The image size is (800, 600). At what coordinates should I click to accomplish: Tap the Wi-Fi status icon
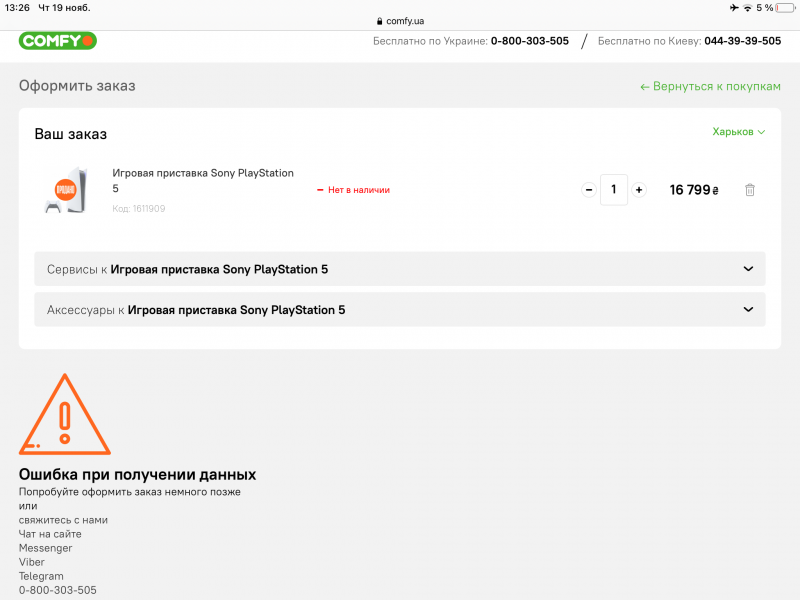click(x=747, y=8)
